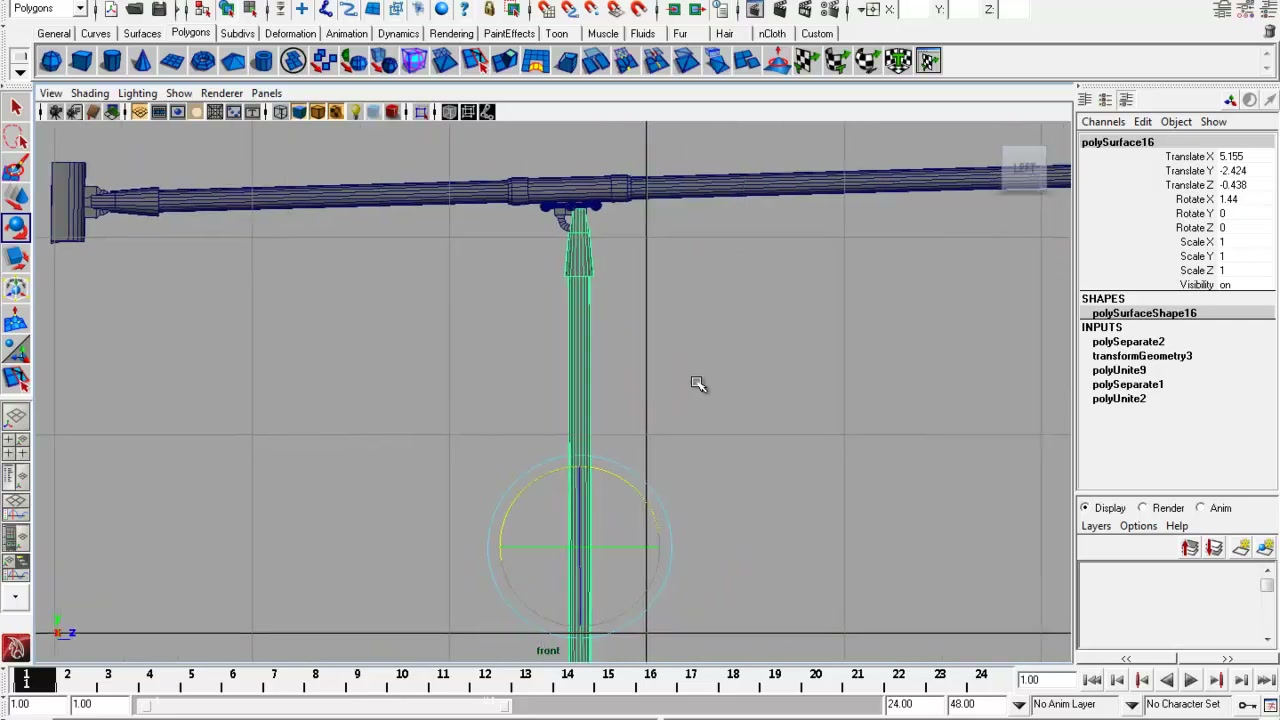Select the four view layout
The width and height of the screenshot is (1280, 720).
(16, 446)
